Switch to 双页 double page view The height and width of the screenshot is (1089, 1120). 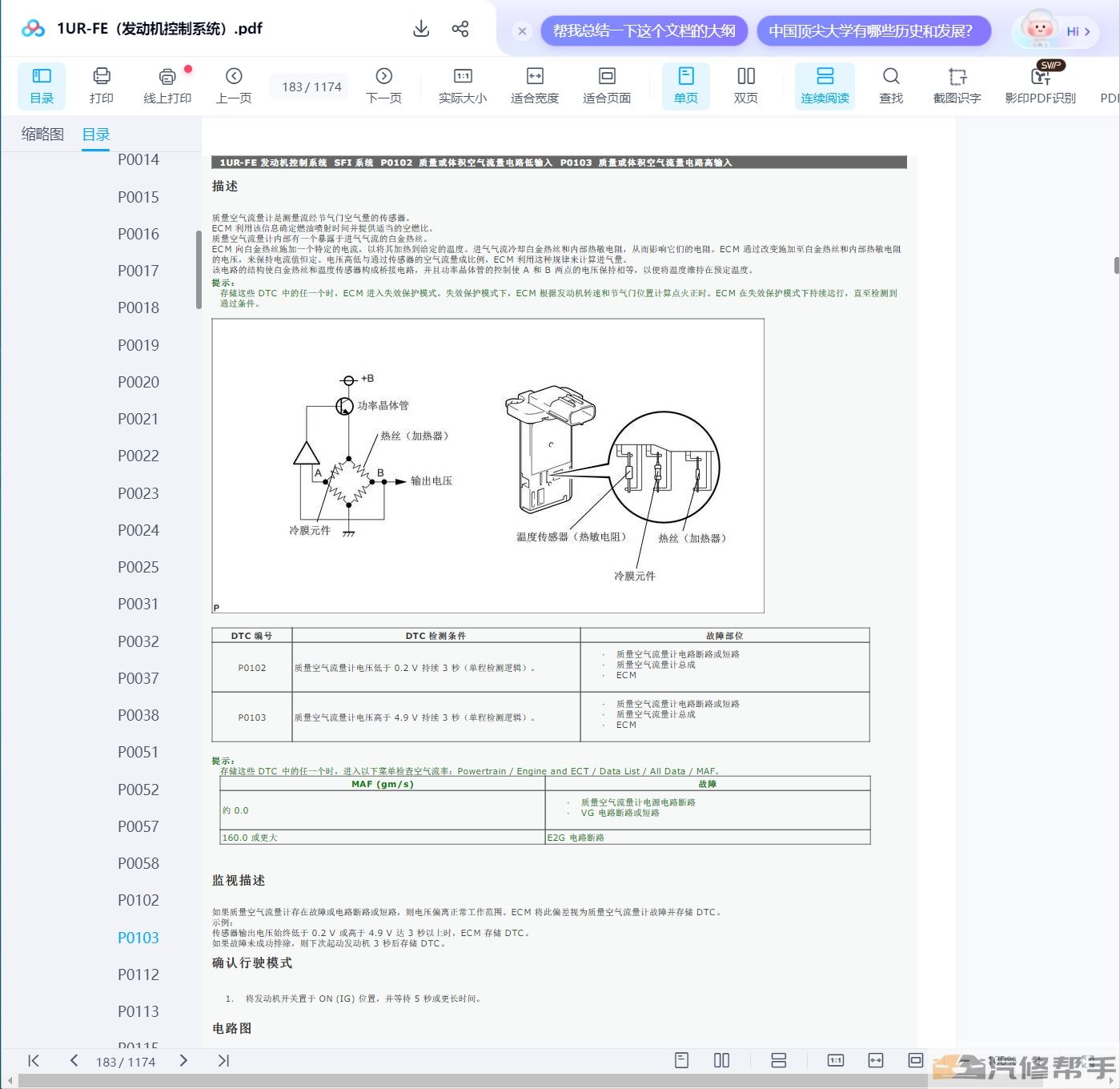pos(746,86)
